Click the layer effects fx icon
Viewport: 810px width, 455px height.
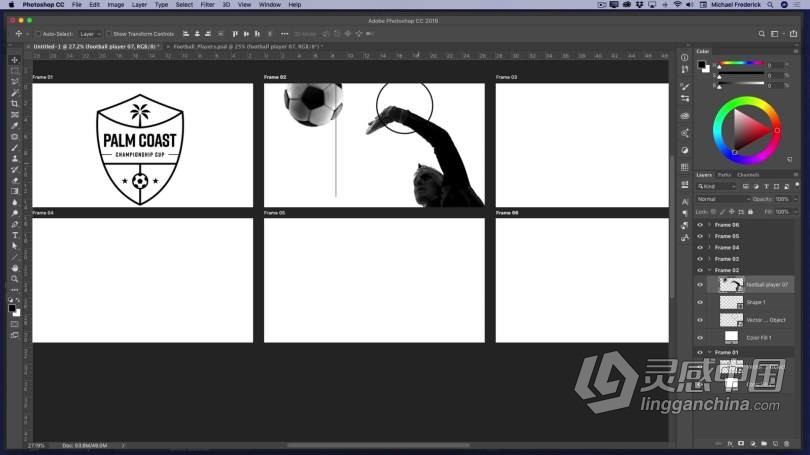(x=730, y=442)
